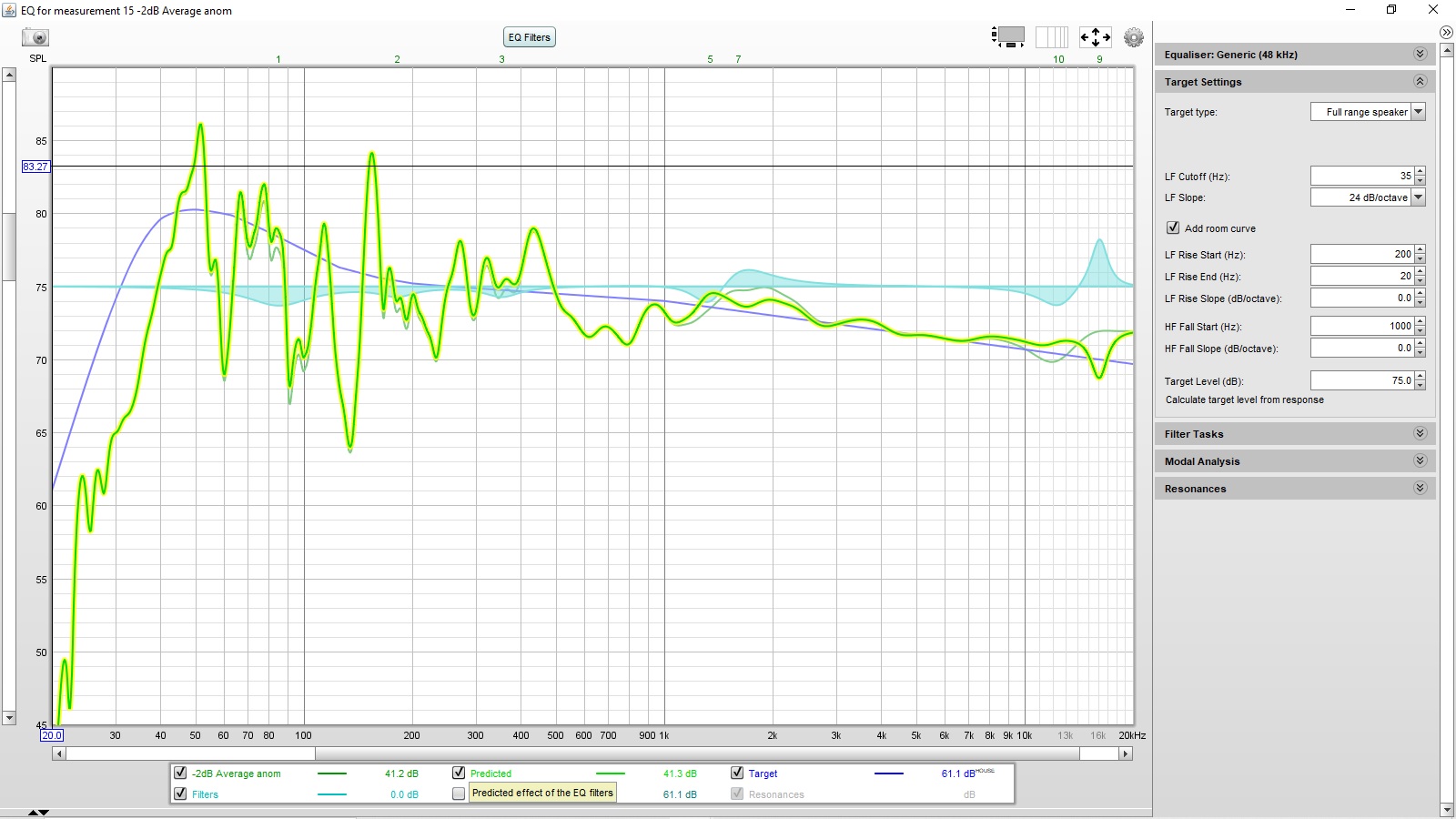Select filter marker 2 above graph

click(397, 59)
